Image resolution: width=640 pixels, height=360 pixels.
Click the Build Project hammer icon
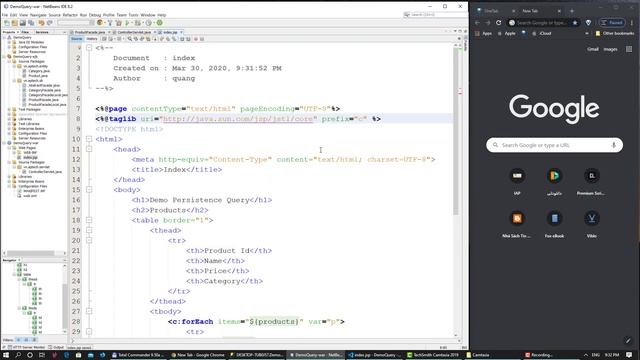tap(110, 23)
